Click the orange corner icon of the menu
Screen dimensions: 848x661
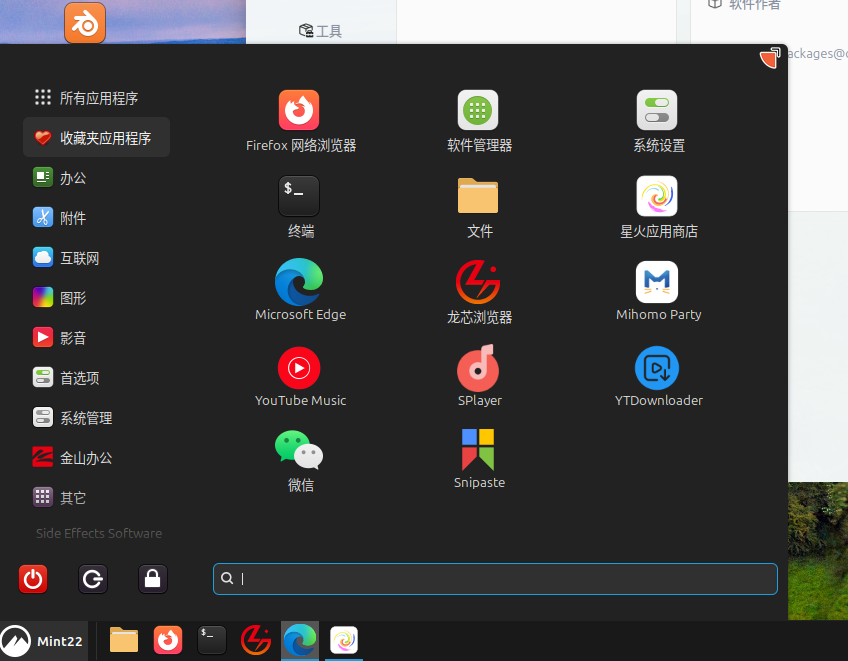tap(770, 57)
